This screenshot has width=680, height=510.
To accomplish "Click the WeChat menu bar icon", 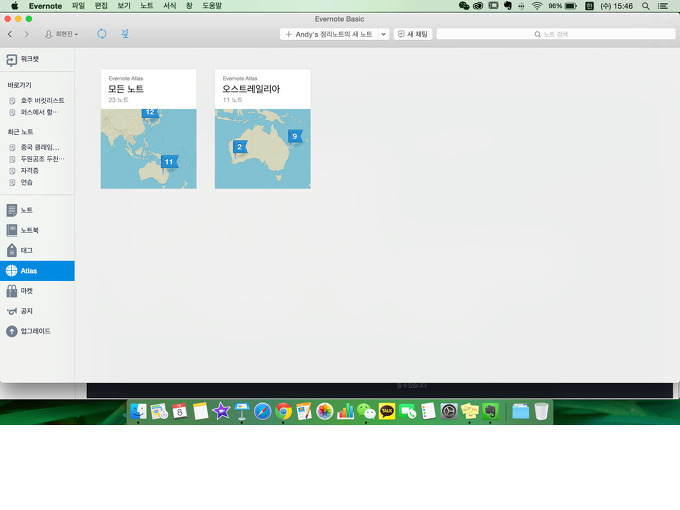I will pos(464,6).
